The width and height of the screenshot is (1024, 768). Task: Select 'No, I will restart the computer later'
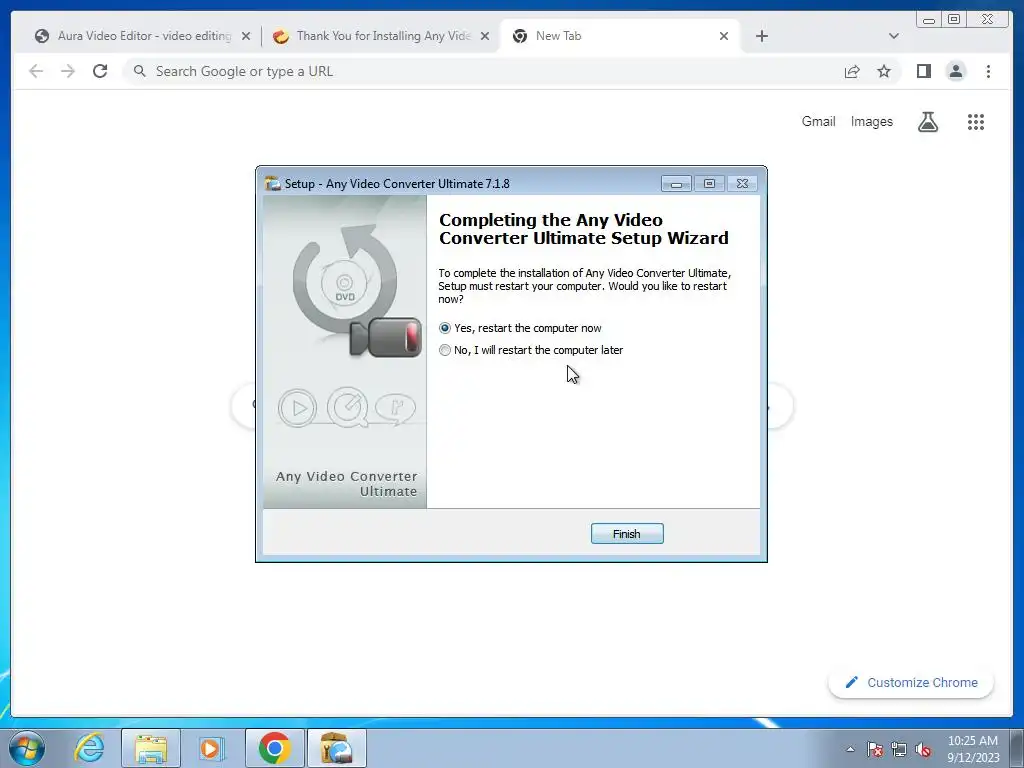pos(445,350)
